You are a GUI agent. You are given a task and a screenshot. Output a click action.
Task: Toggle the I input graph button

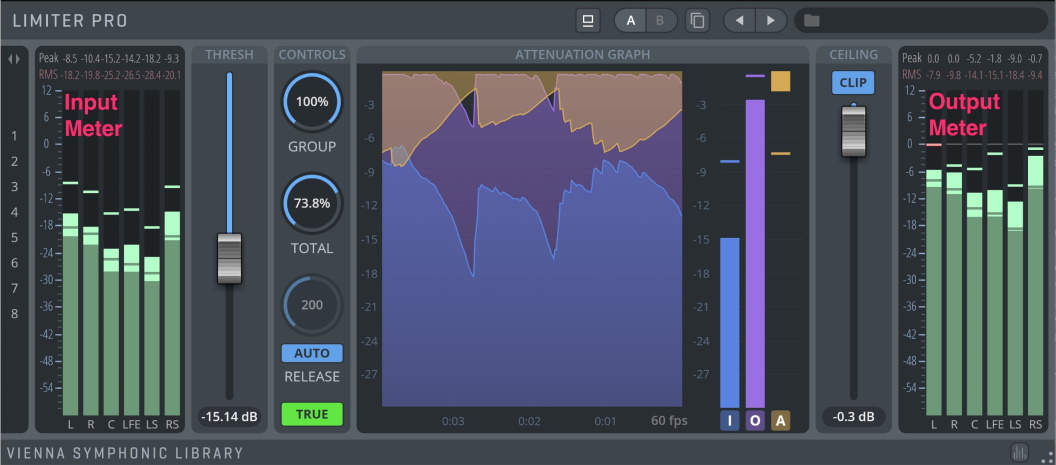(730, 421)
